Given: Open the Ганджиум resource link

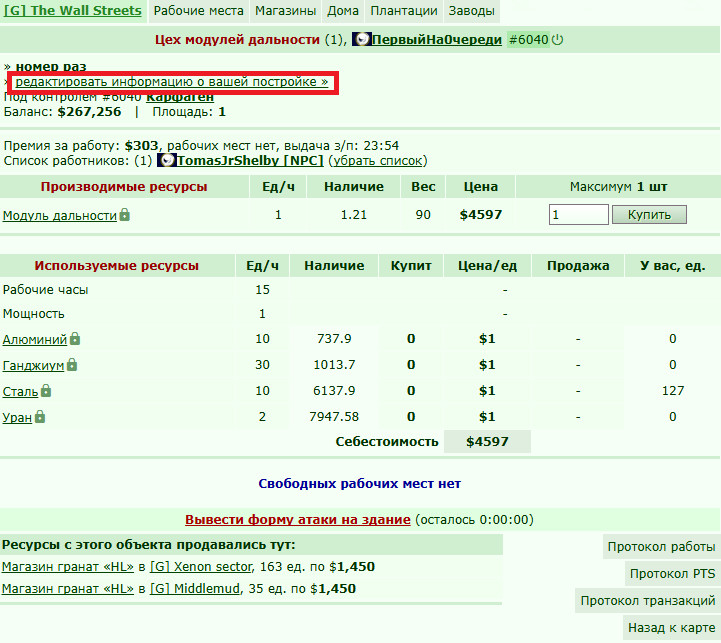Looking at the screenshot, I should 34,366.
